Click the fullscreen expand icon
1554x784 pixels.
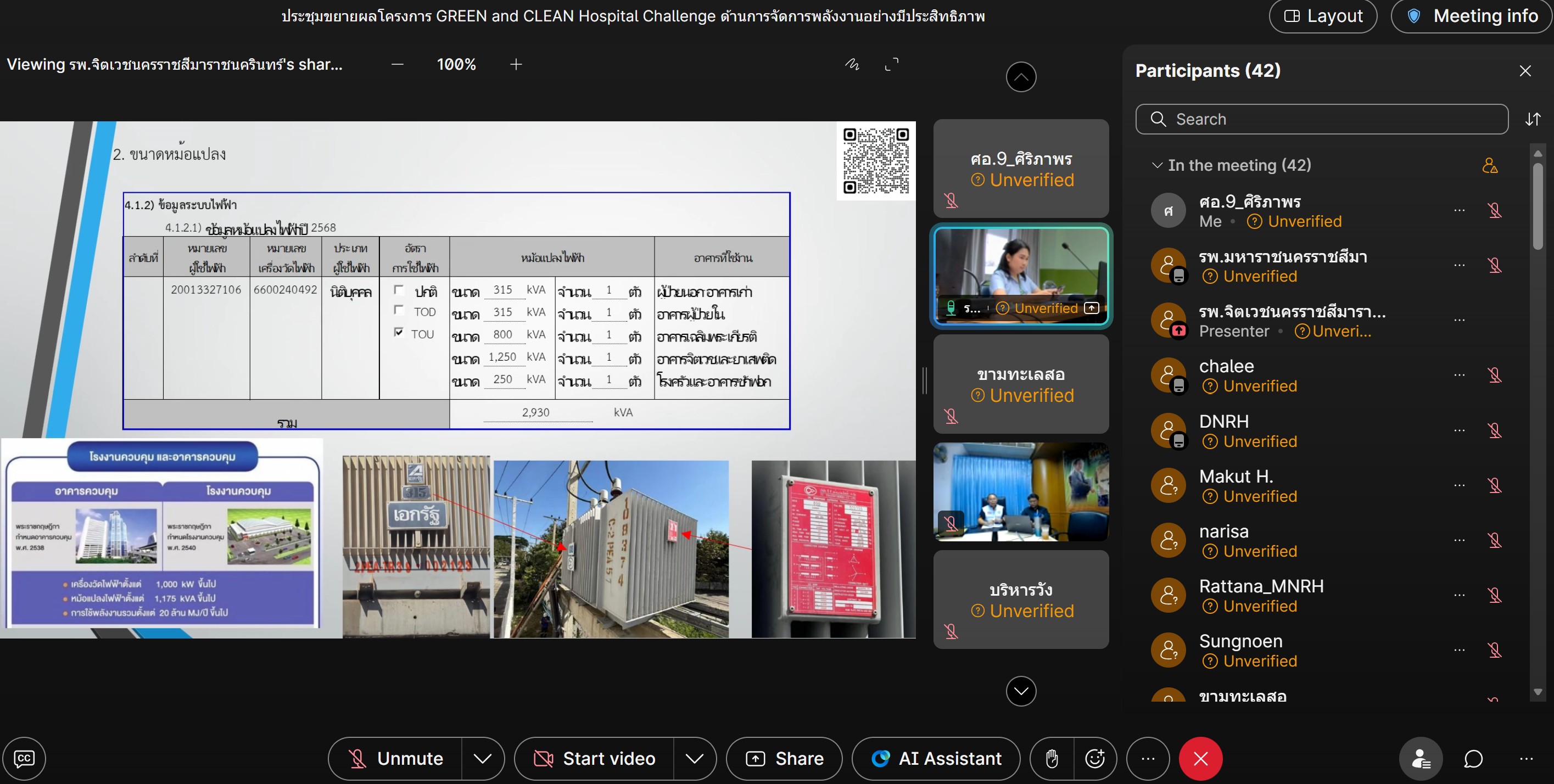pyautogui.click(x=891, y=64)
